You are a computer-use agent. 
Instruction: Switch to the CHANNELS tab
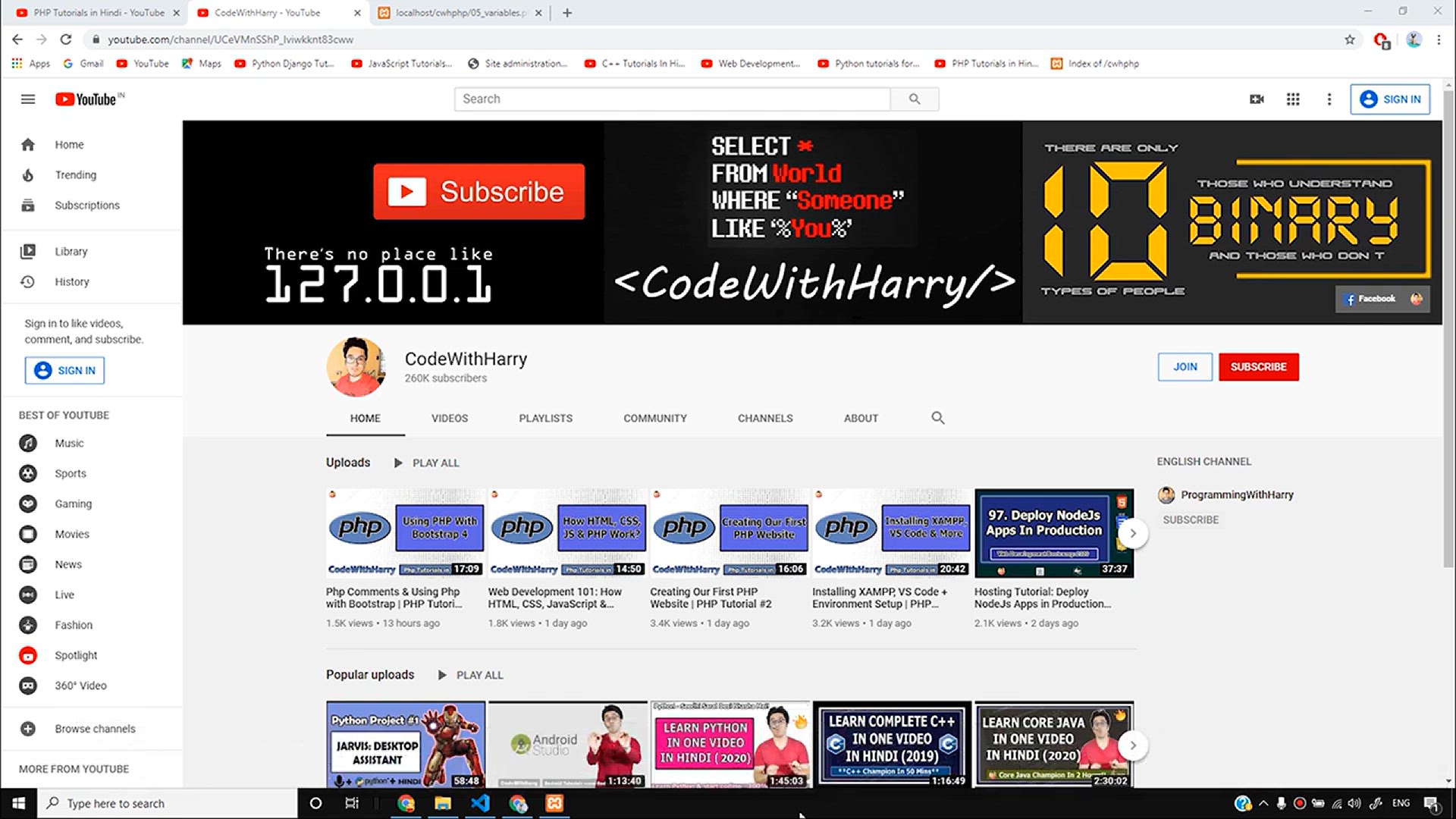765,419
